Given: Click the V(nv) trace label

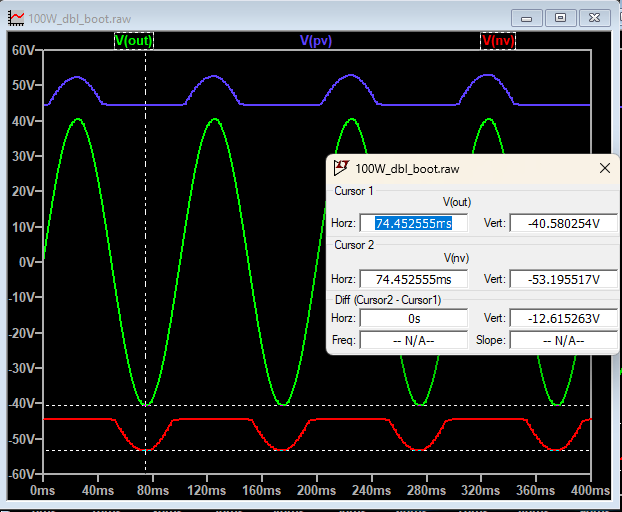Looking at the screenshot, I should 498,41.
